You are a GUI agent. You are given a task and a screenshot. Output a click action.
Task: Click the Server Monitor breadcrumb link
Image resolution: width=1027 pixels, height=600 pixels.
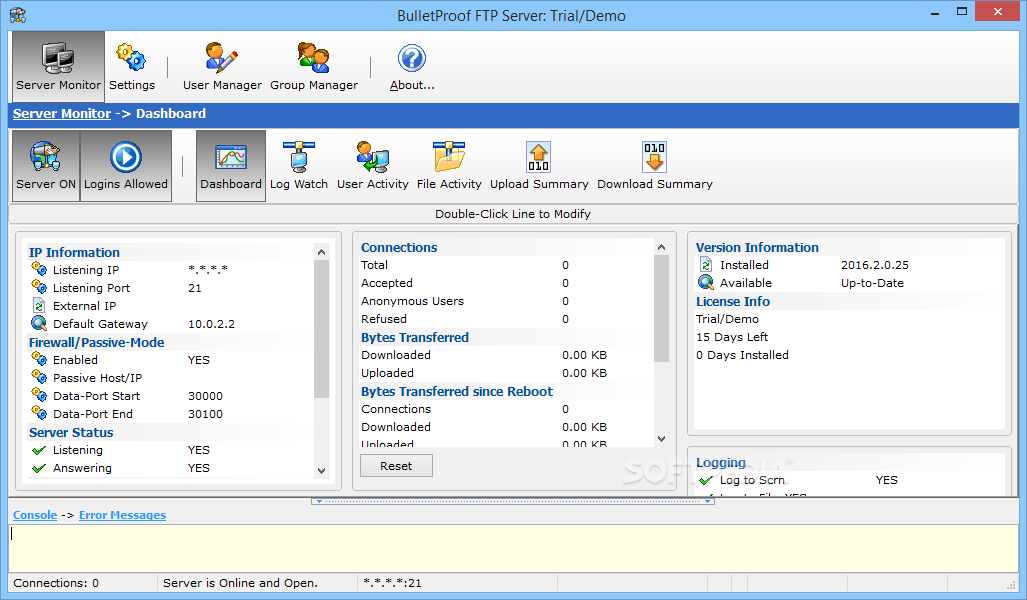(x=62, y=113)
